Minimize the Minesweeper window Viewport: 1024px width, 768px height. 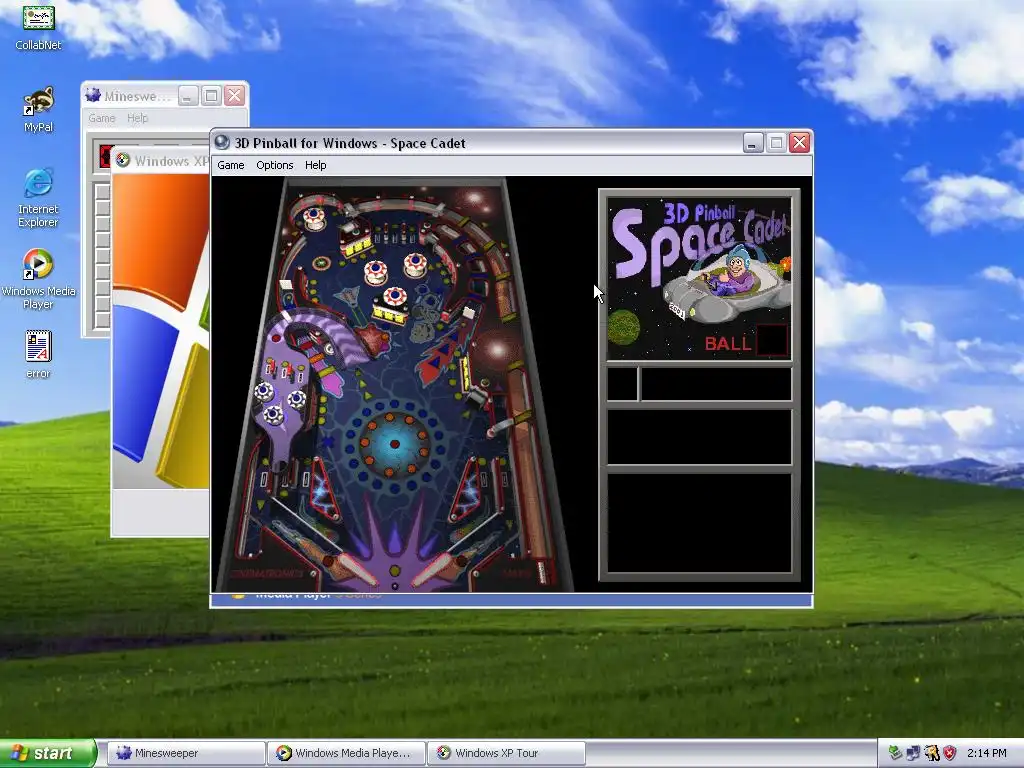point(187,96)
